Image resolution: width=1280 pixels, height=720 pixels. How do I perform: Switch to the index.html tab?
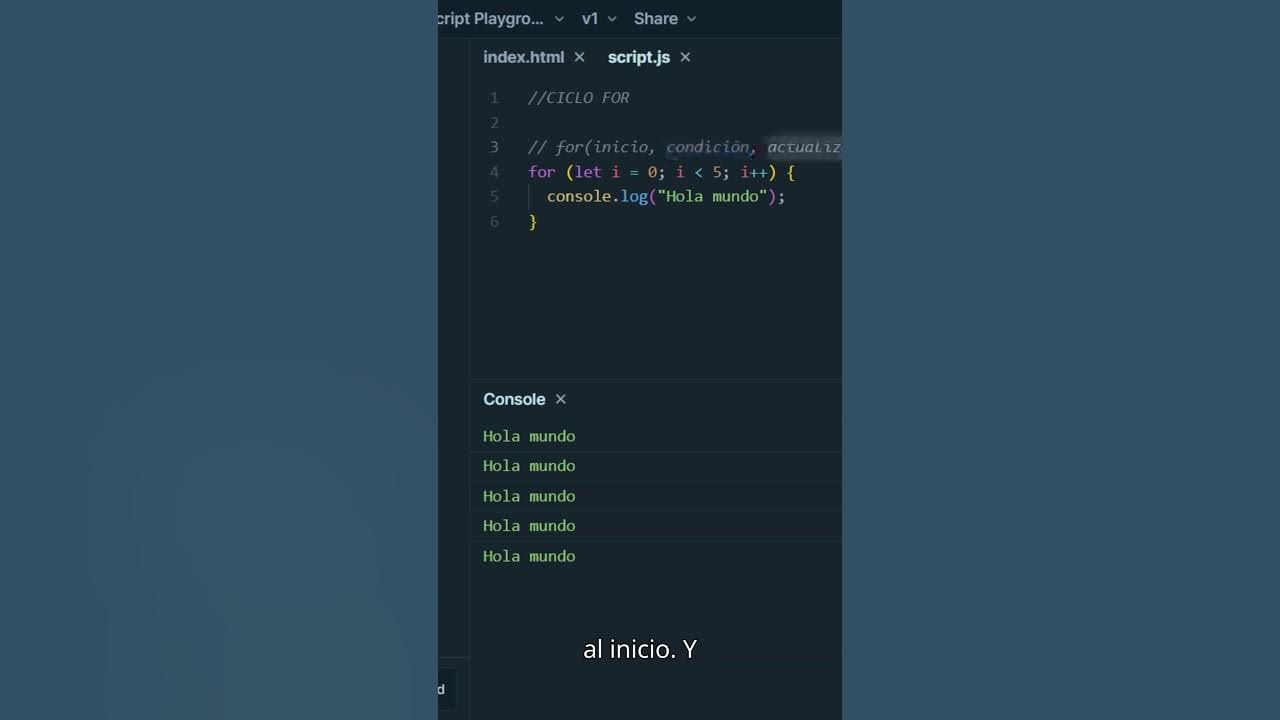click(x=523, y=57)
